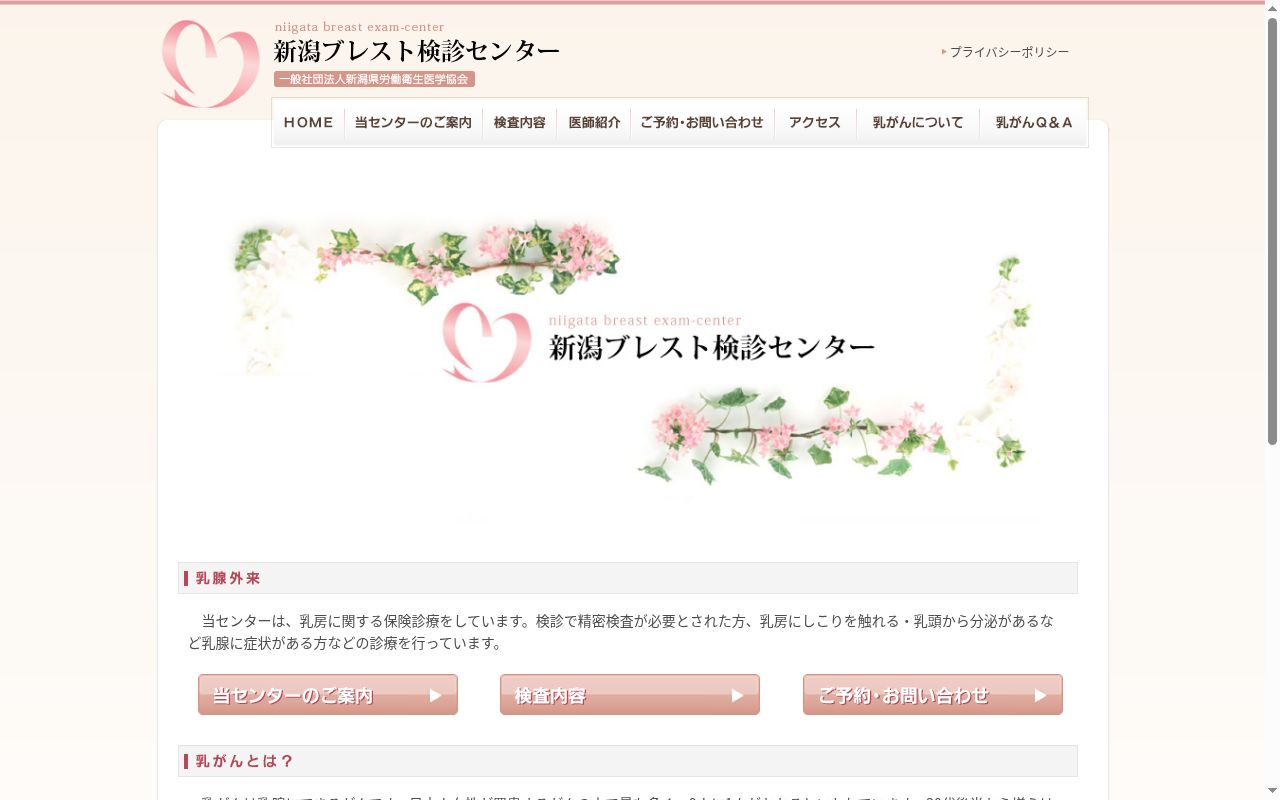This screenshot has height=800, width=1280.
Task: Open 乳がんについて navigation item
Action: (x=918, y=122)
